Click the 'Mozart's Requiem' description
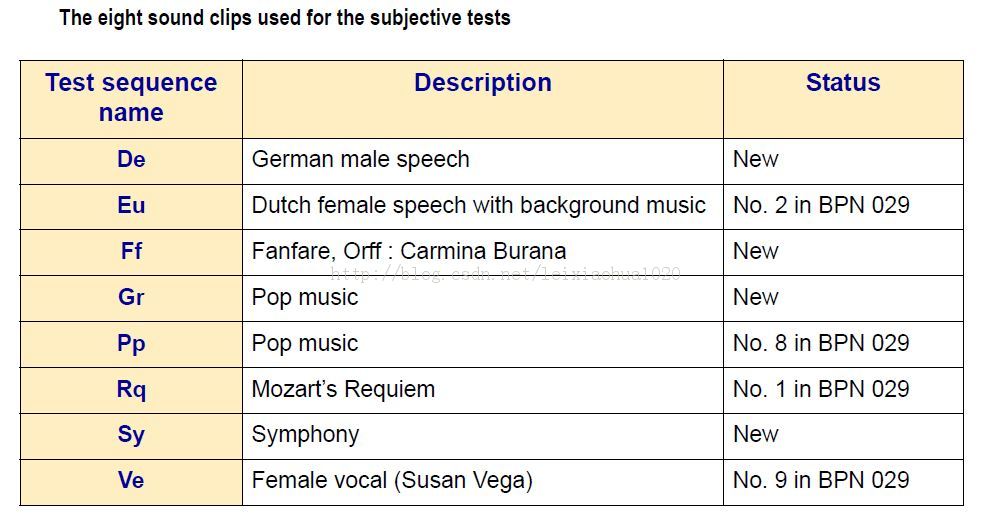The image size is (995, 527). coord(343,389)
